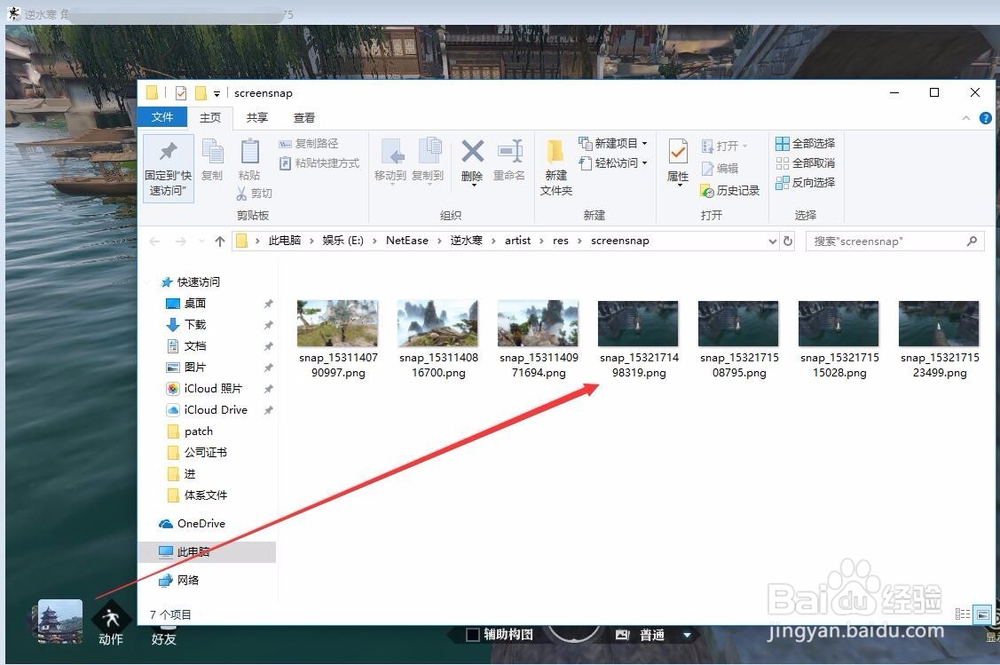Select Network (网络) in navigation pane

(179, 580)
